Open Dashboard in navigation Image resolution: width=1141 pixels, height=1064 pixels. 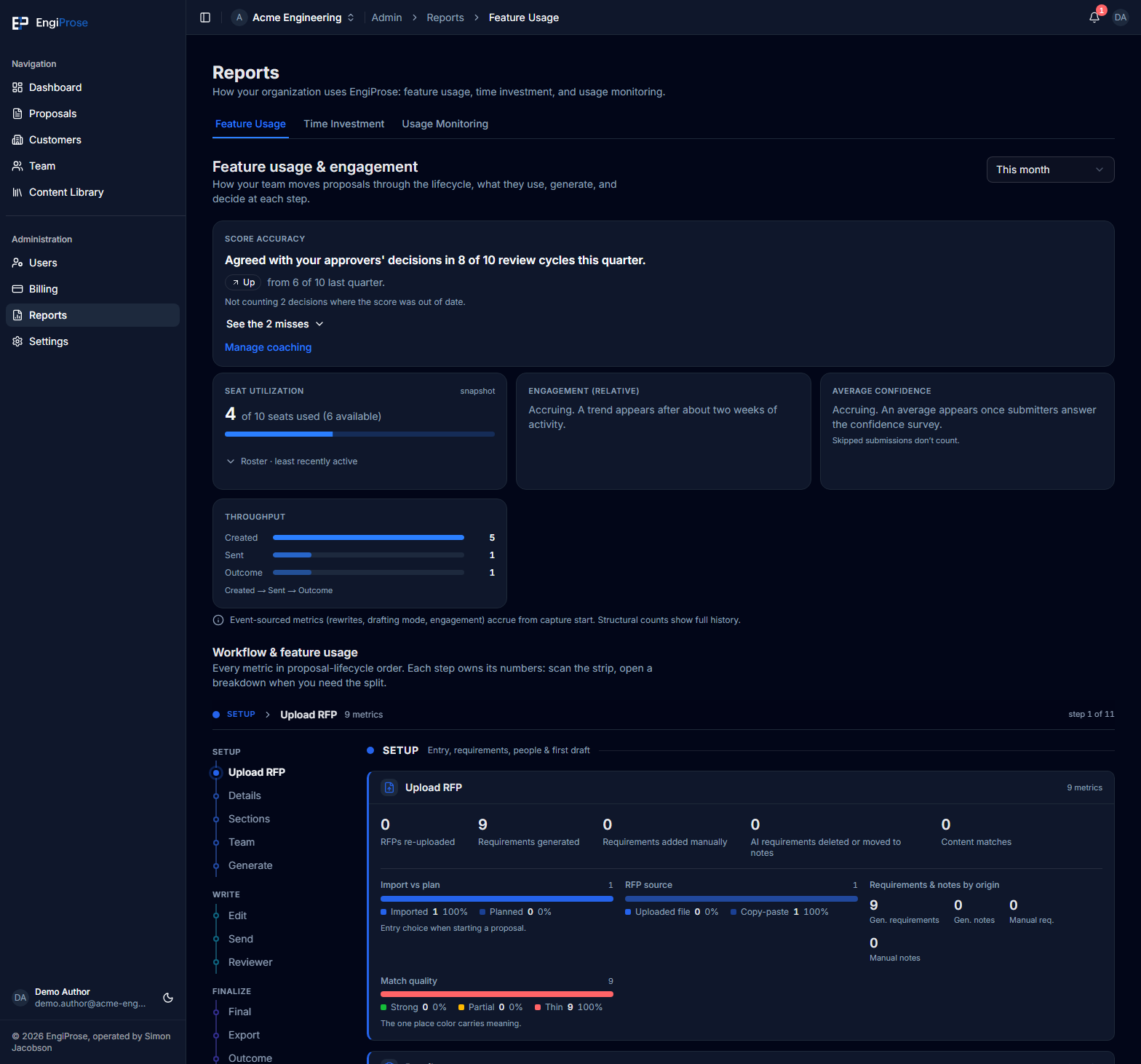tap(92, 87)
